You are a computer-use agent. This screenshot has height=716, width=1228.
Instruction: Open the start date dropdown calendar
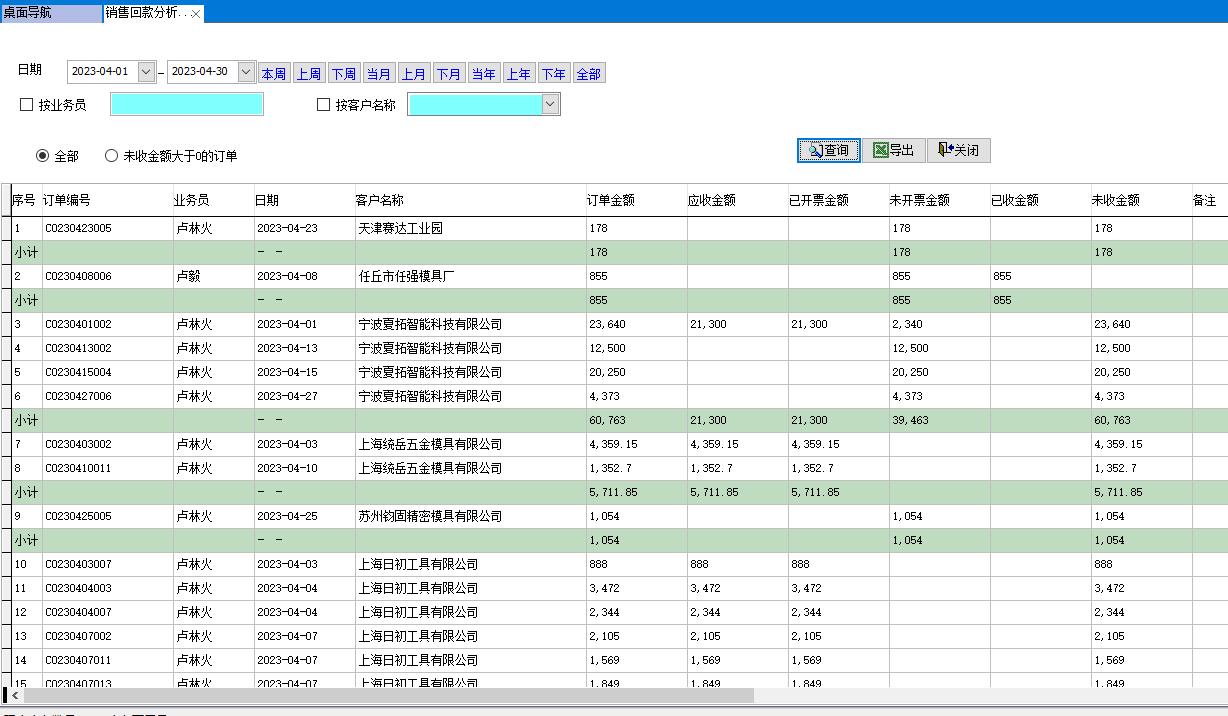(x=146, y=72)
